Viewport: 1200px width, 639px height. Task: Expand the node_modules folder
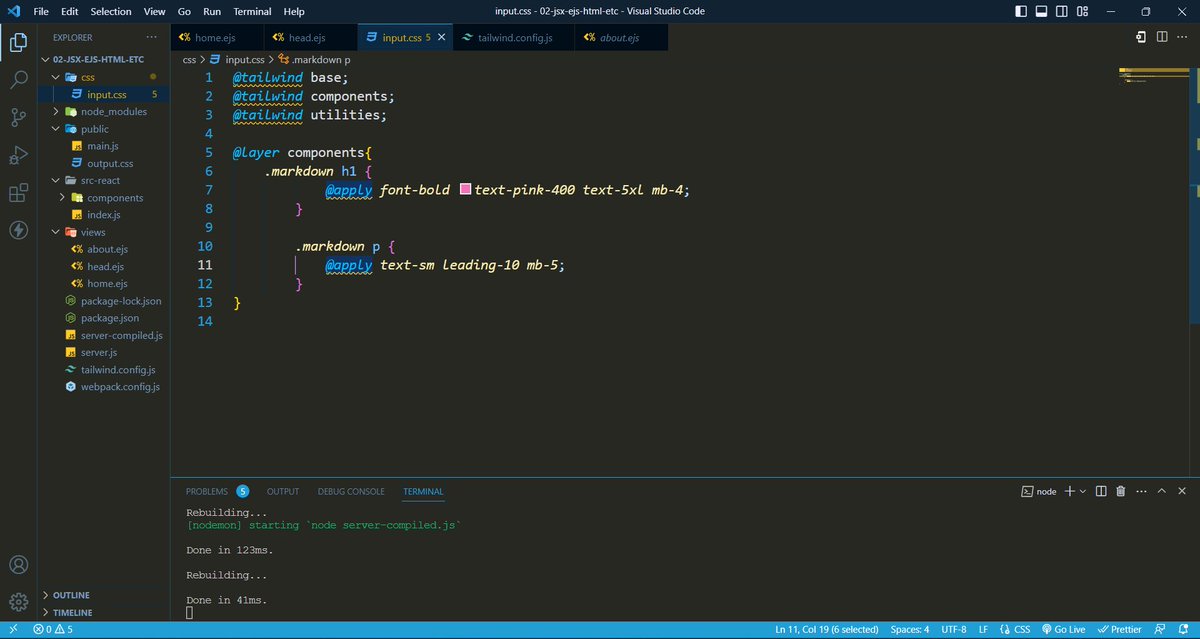click(x=104, y=111)
